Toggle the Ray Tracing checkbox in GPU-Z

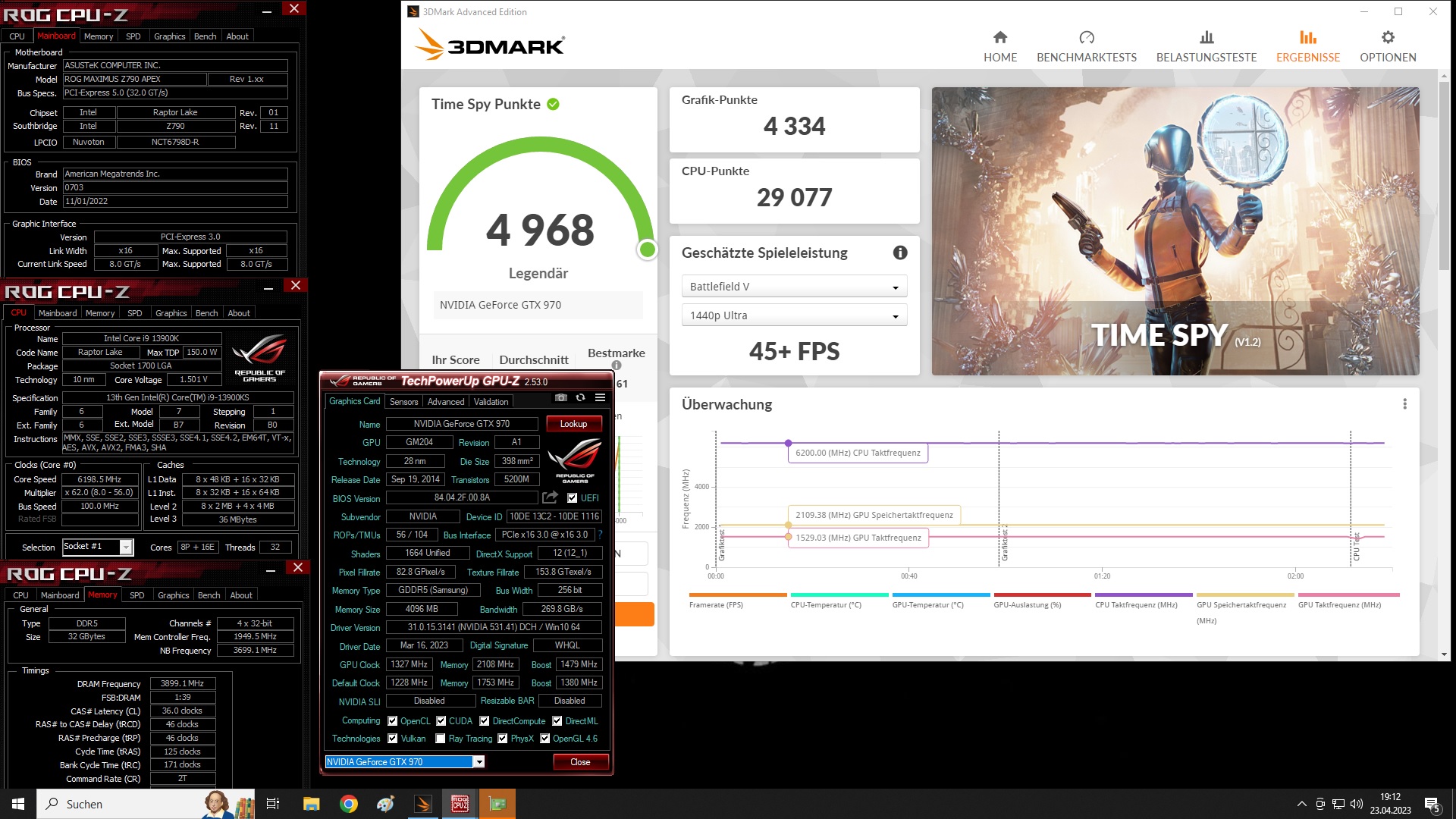coord(441,739)
